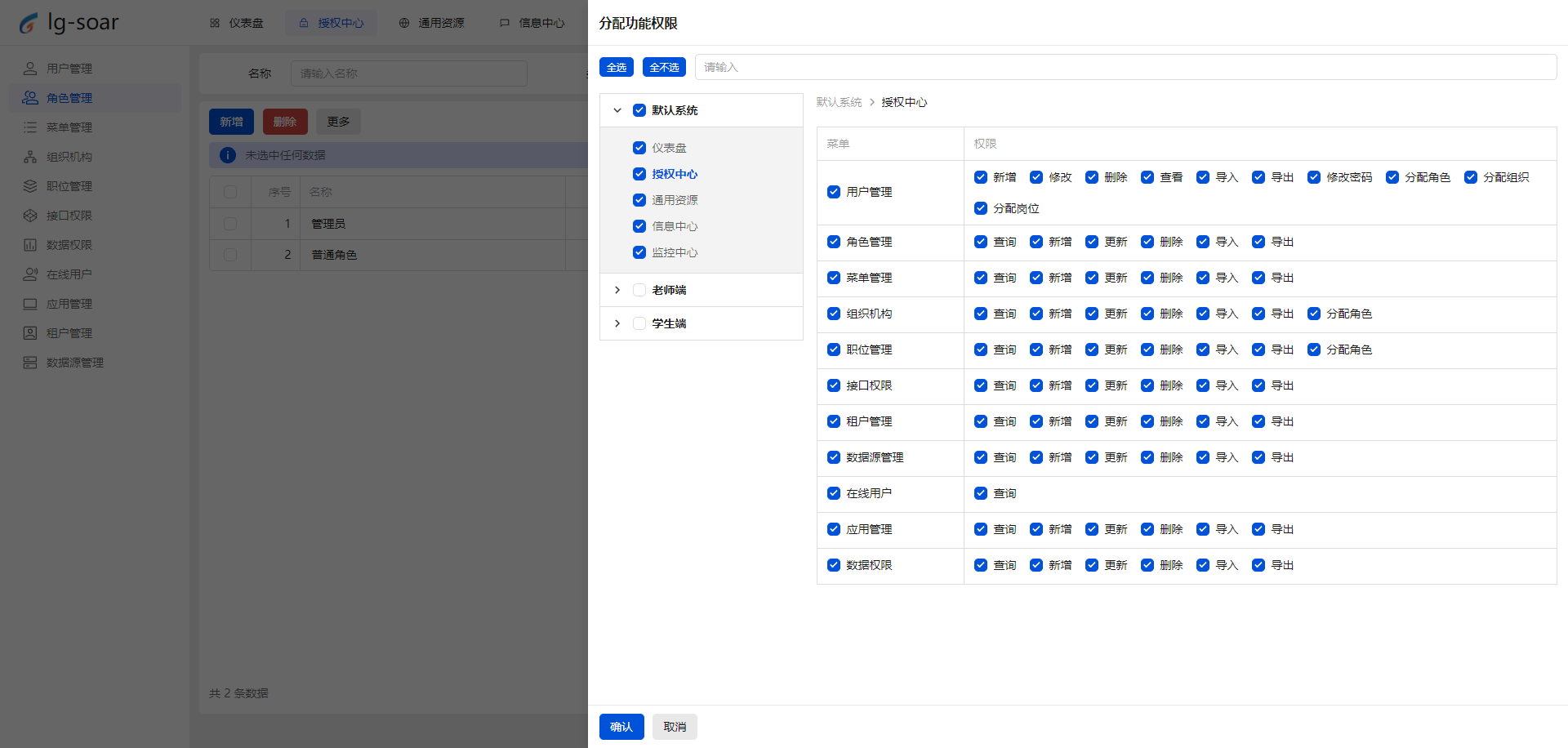The image size is (1568, 748).
Task: Switch to 信息中心 top tab
Action: pos(532,23)
